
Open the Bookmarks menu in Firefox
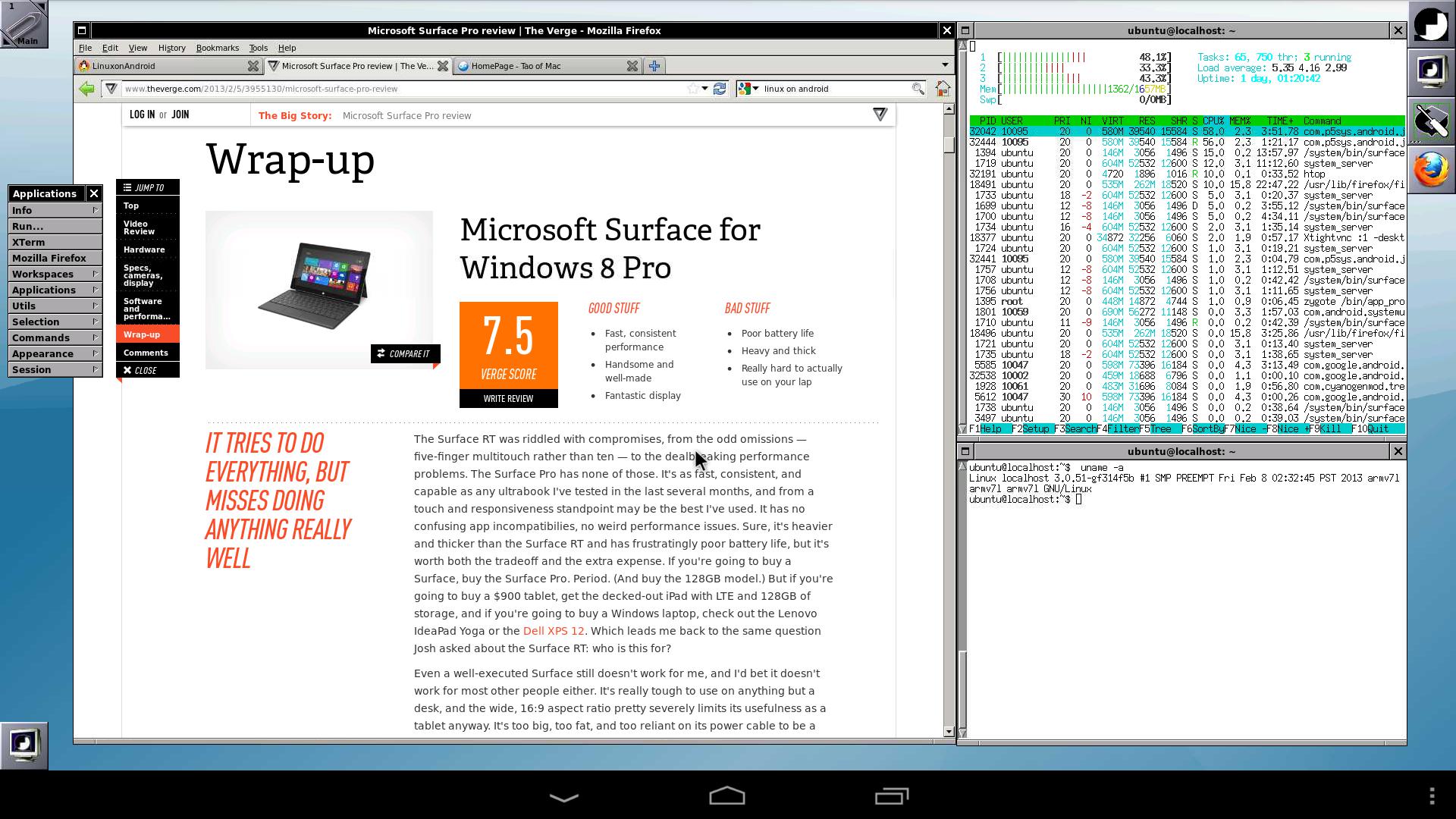218,48
